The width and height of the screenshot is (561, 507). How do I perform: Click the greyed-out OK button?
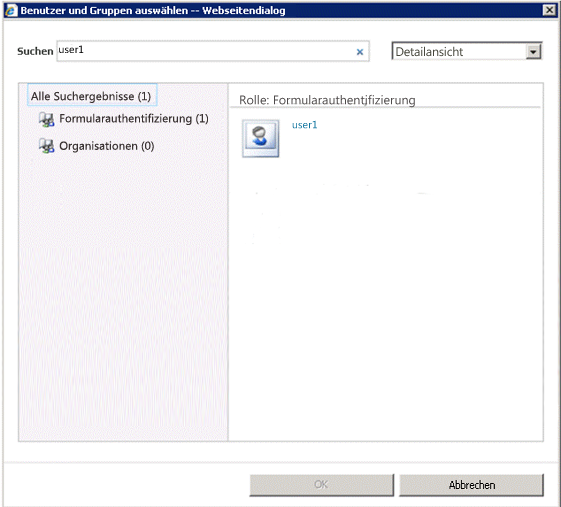(321, 485)
